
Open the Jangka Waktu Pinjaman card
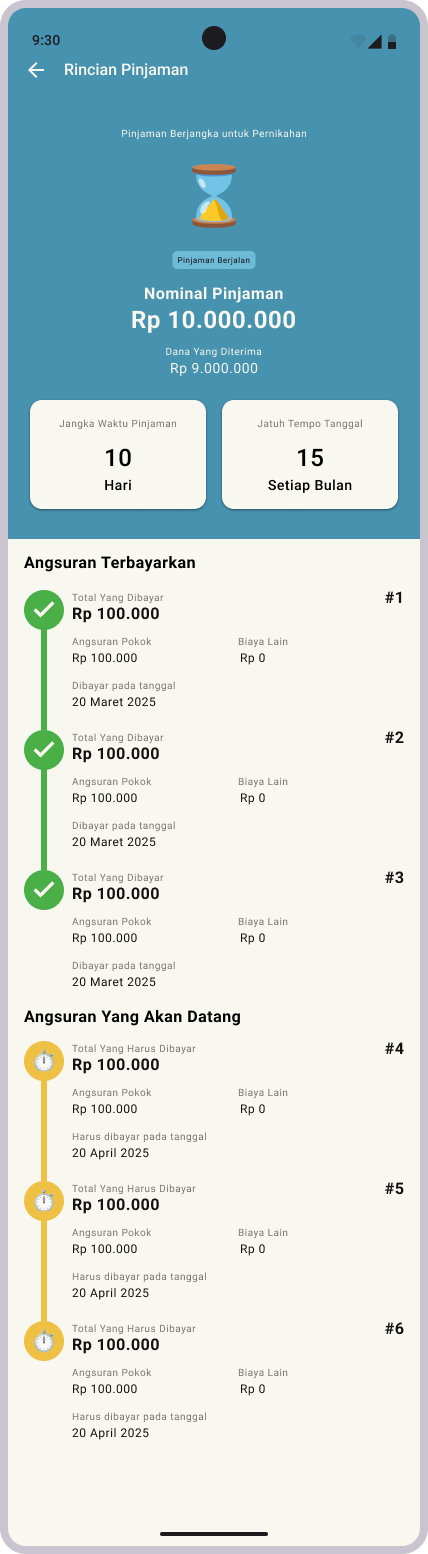pos(118,455)
